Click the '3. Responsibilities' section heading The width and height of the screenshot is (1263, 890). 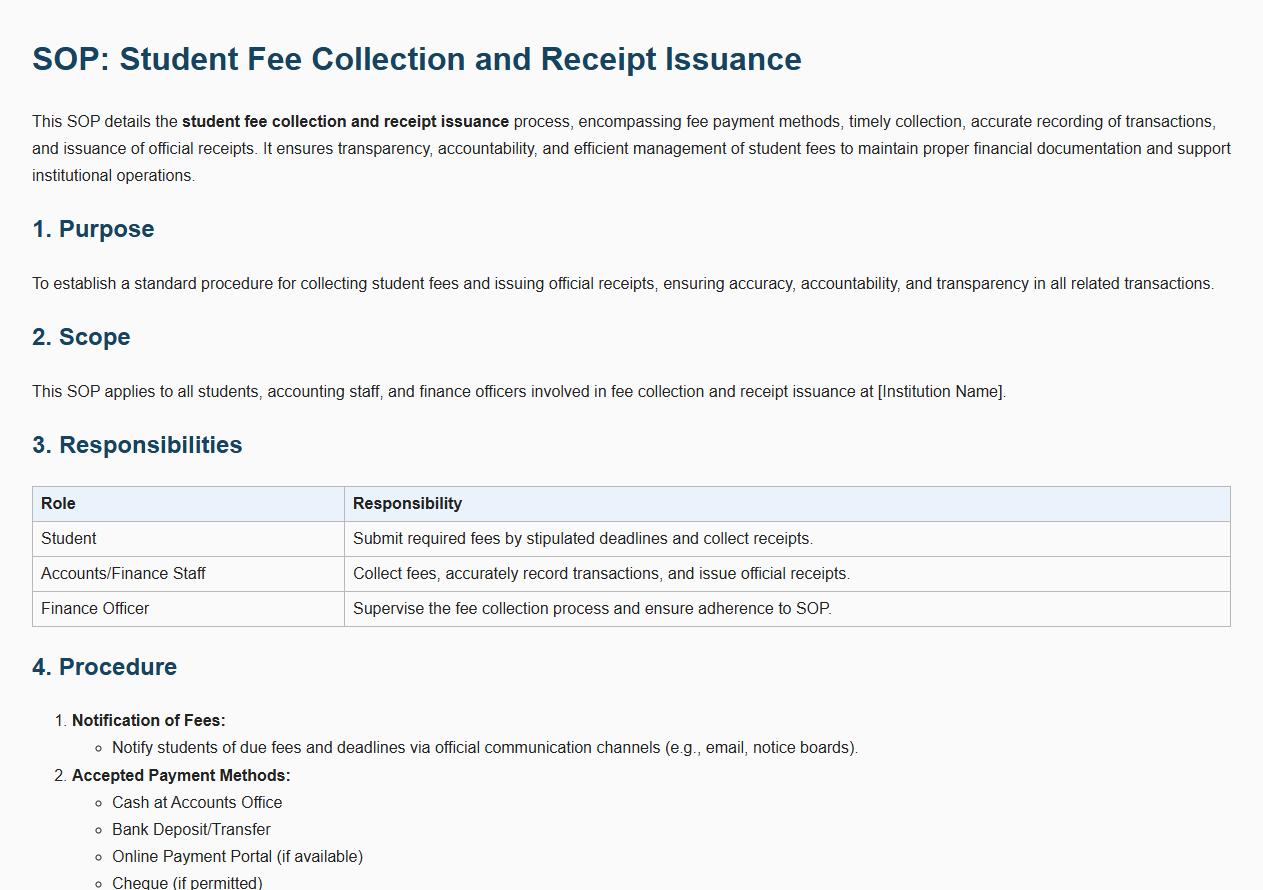pos(137,445)
